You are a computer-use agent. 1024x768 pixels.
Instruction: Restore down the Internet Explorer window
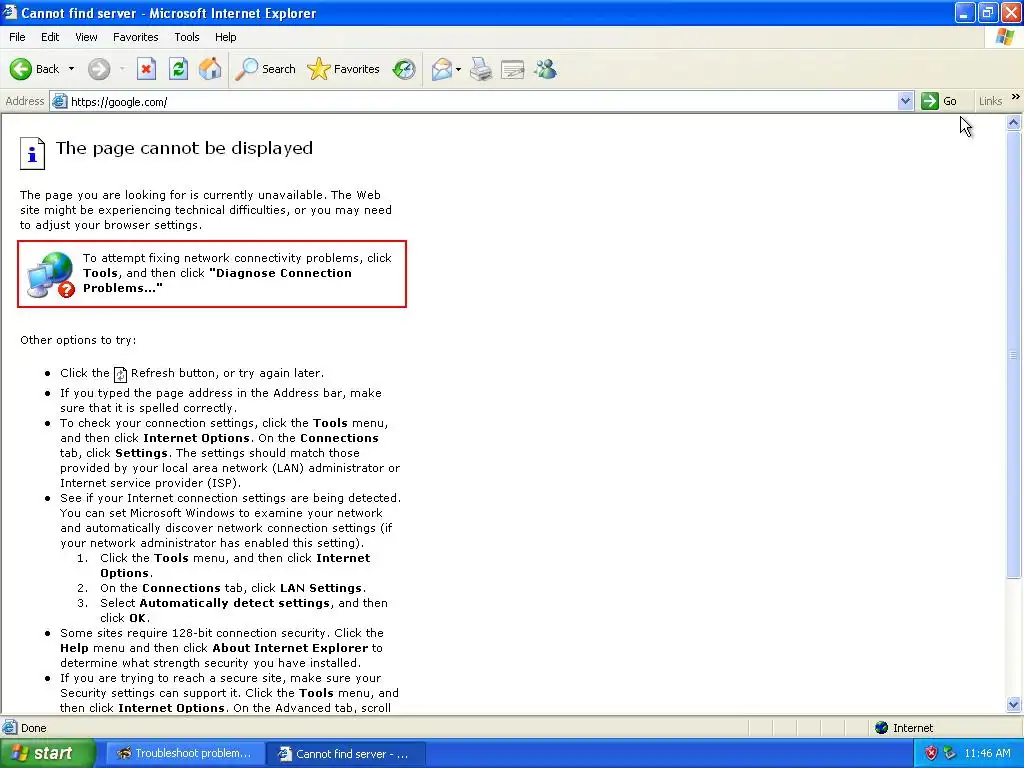988,12
